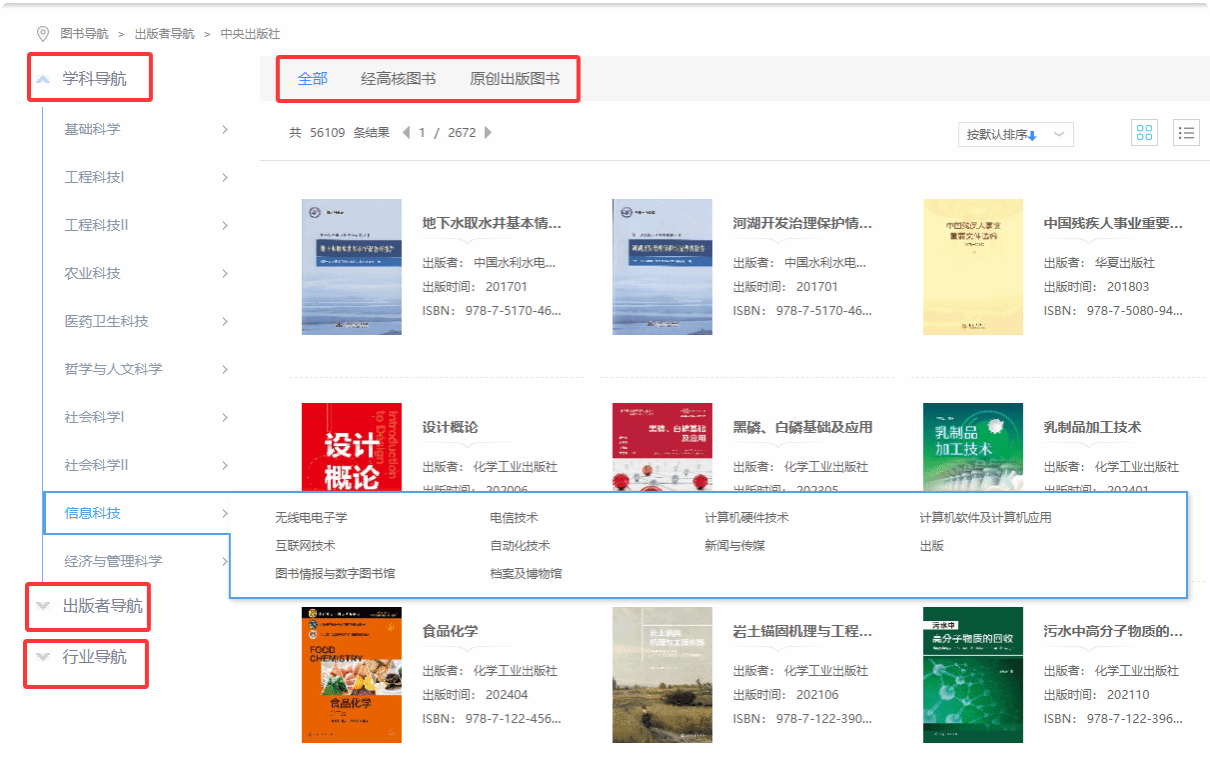The width and height of the screenshot is (1210, 763).
Task: Select the 经高核图书 tab
Action: click(x=398, y=79)
